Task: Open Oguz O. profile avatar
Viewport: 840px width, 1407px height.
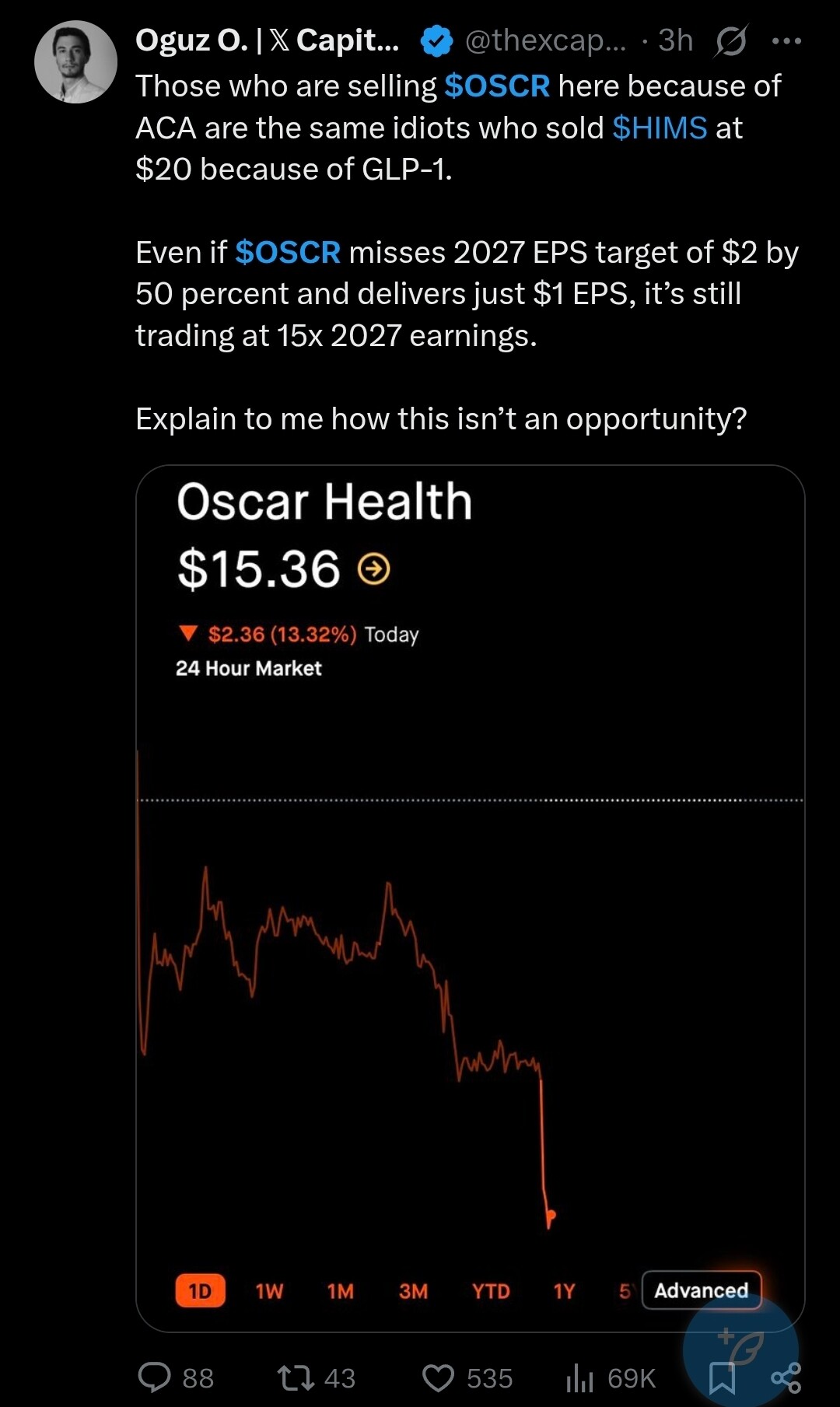Action: tap(75, 62)
